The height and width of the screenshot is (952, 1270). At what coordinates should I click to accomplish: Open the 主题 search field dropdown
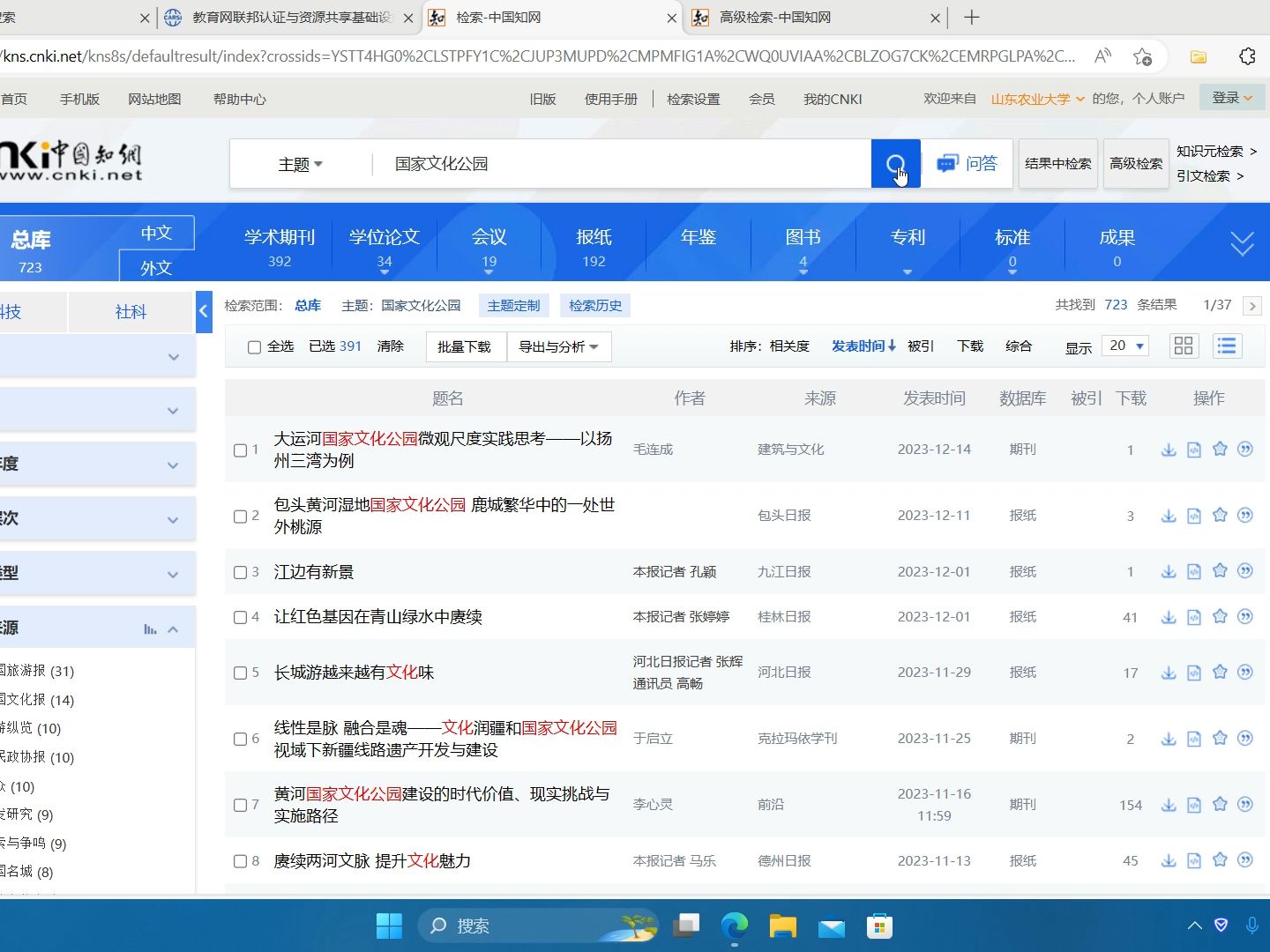301,164
